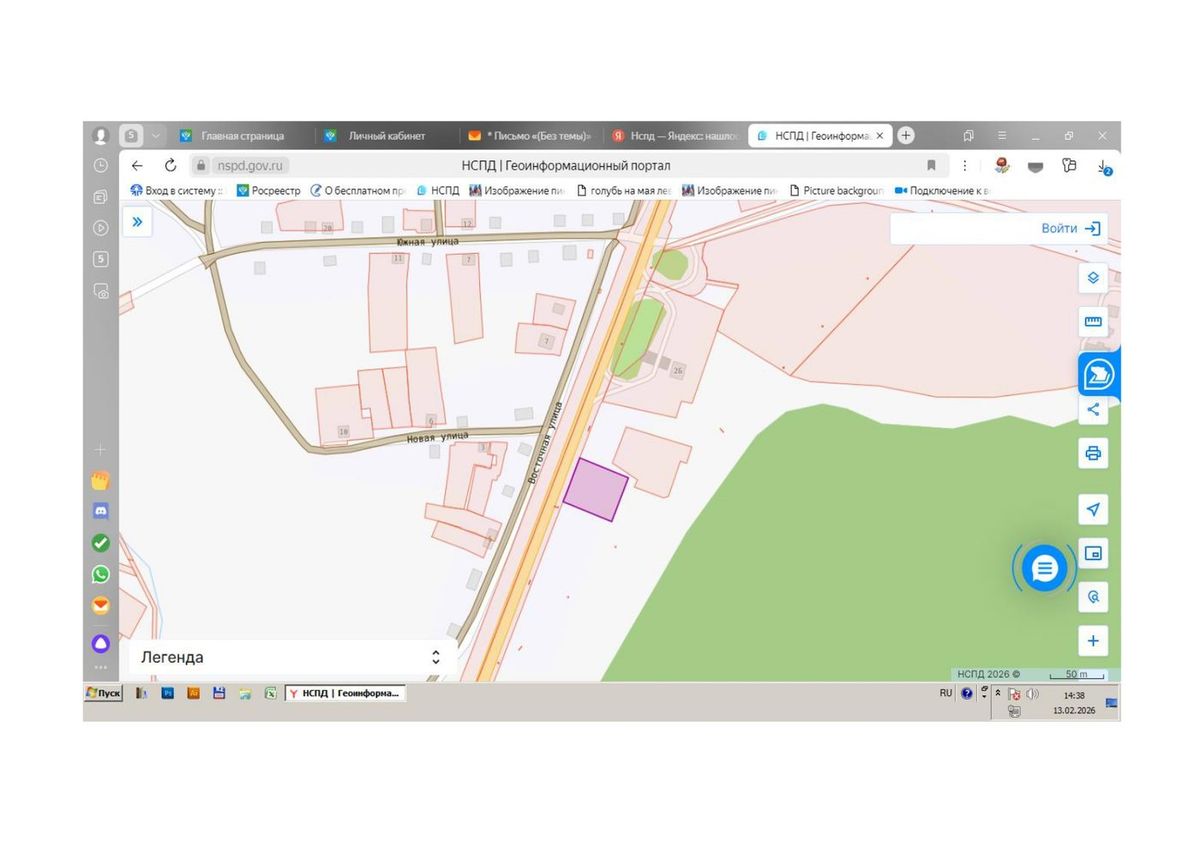Expand the left sidebar with double chevron
The width and height of the screenshot is (1200, 848).
[137, 222]
